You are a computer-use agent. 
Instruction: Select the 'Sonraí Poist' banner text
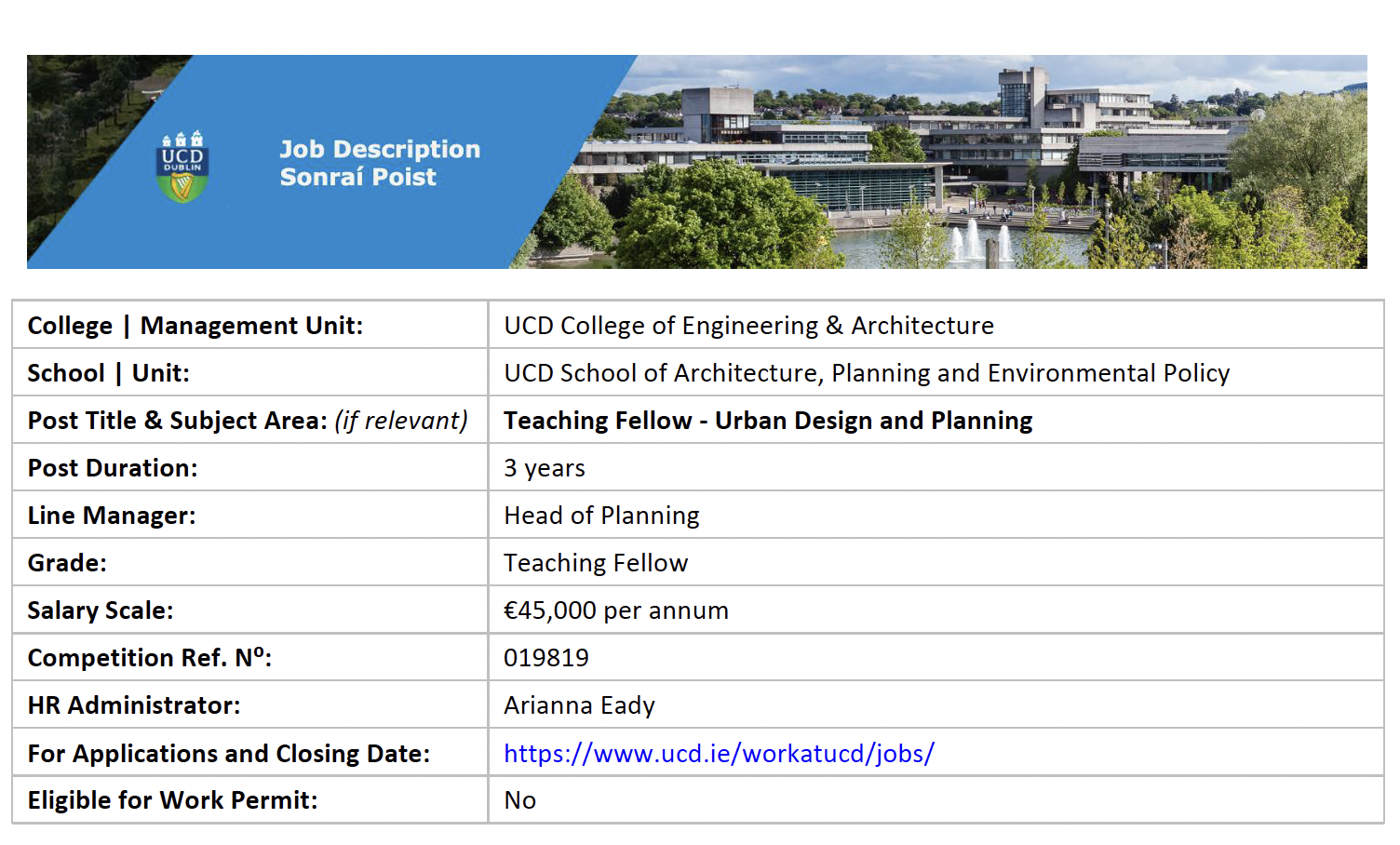(357, 177)
